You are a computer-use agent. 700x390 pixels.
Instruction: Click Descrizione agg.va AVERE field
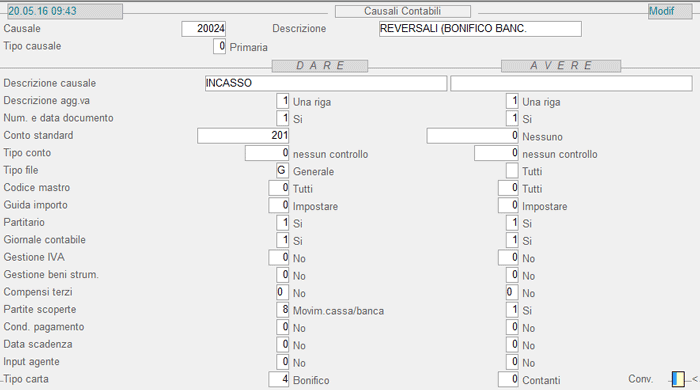pos(512,100)
